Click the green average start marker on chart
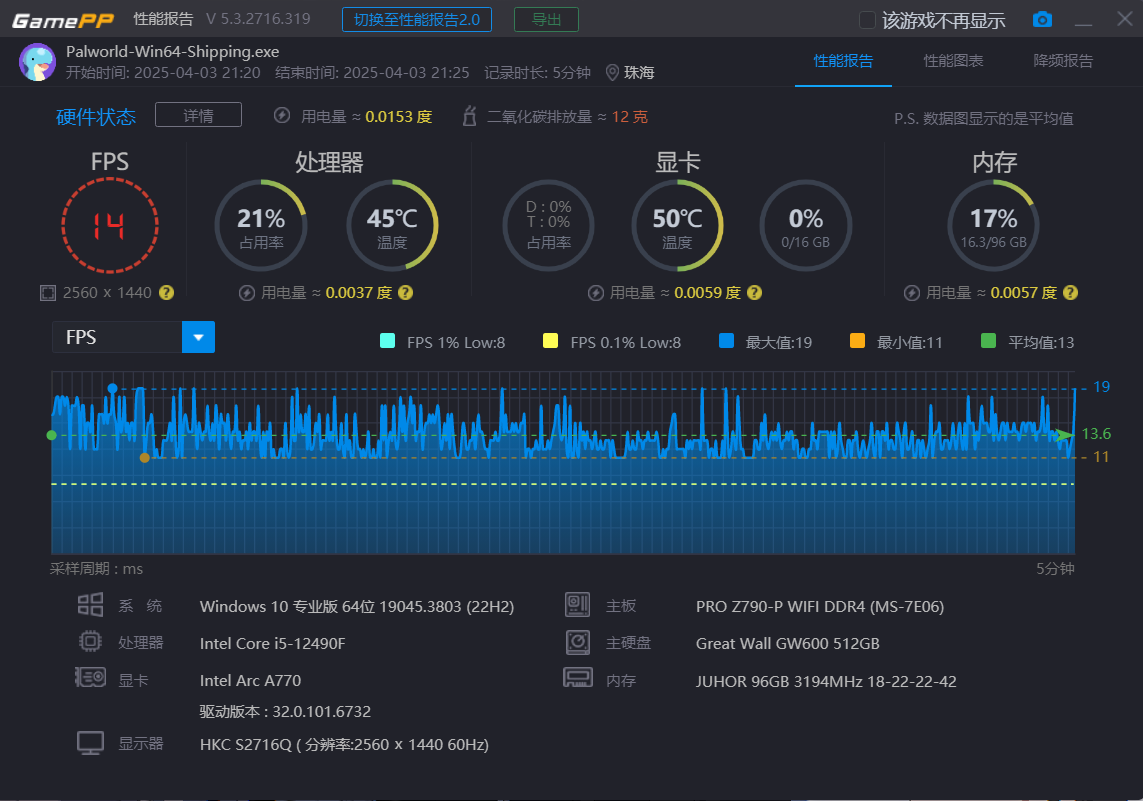Viewport: 1143px width, 801px height. (51, 435)
